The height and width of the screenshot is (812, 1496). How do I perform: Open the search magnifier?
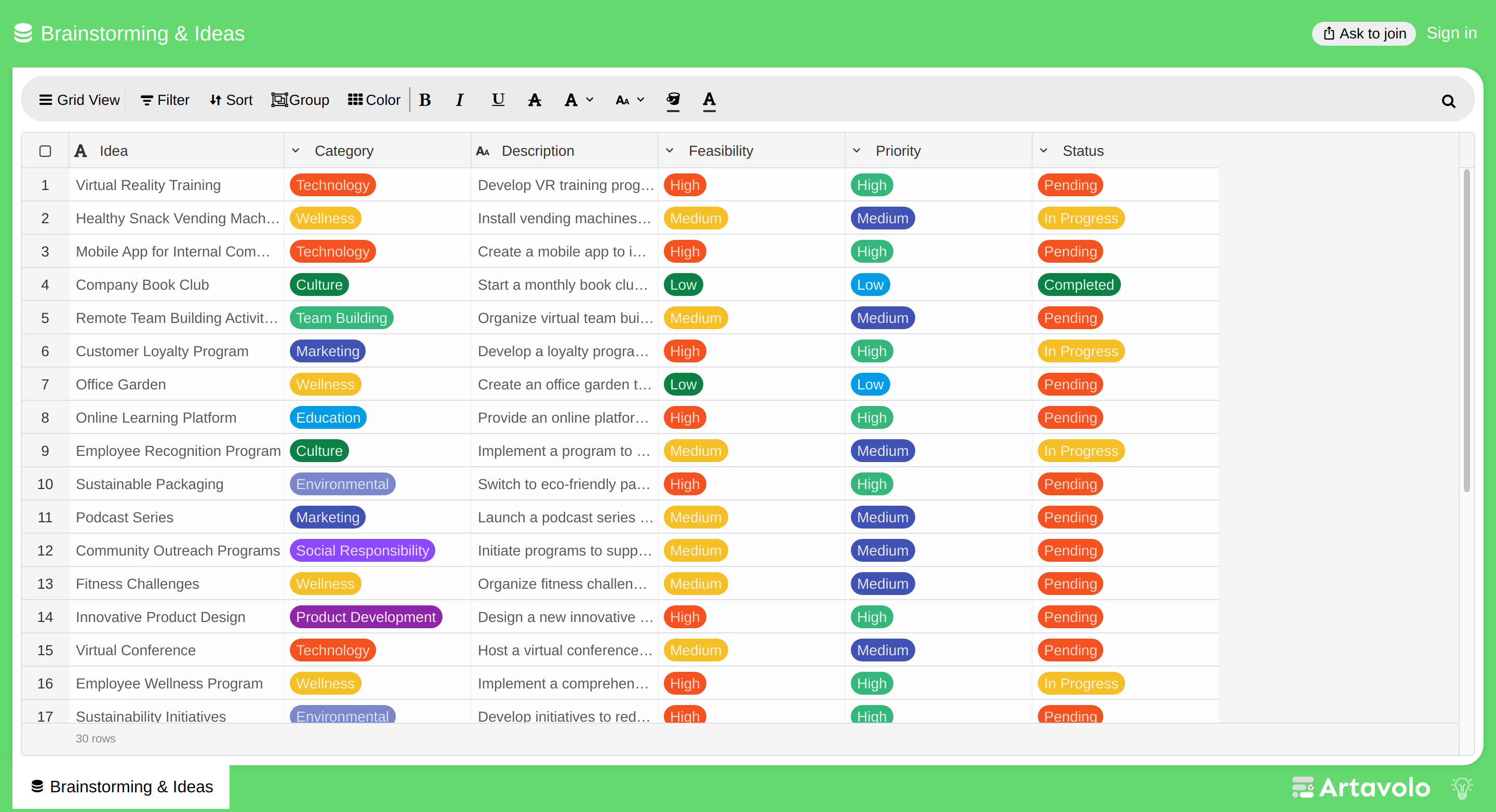click(1448, 101)
